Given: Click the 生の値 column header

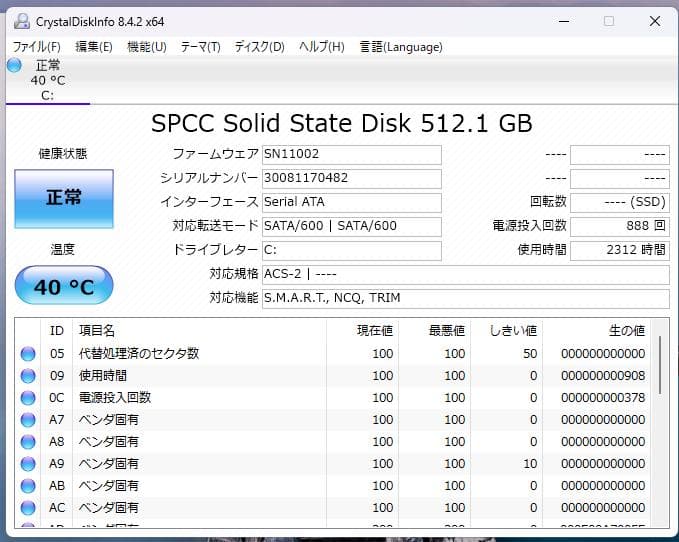Looking at the screenshot, I should point(596,331).
